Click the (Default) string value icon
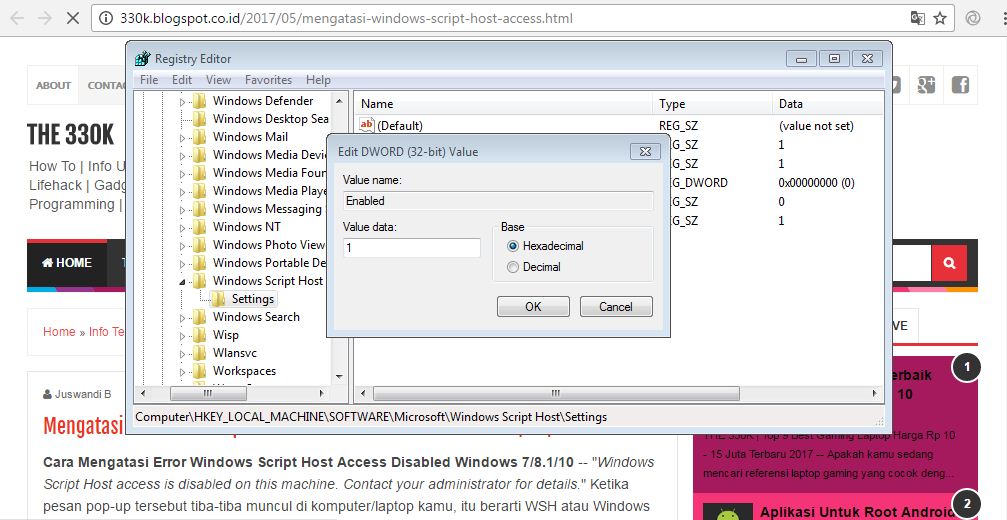This screenshot has height=520, width=1007. click(367, 125)
